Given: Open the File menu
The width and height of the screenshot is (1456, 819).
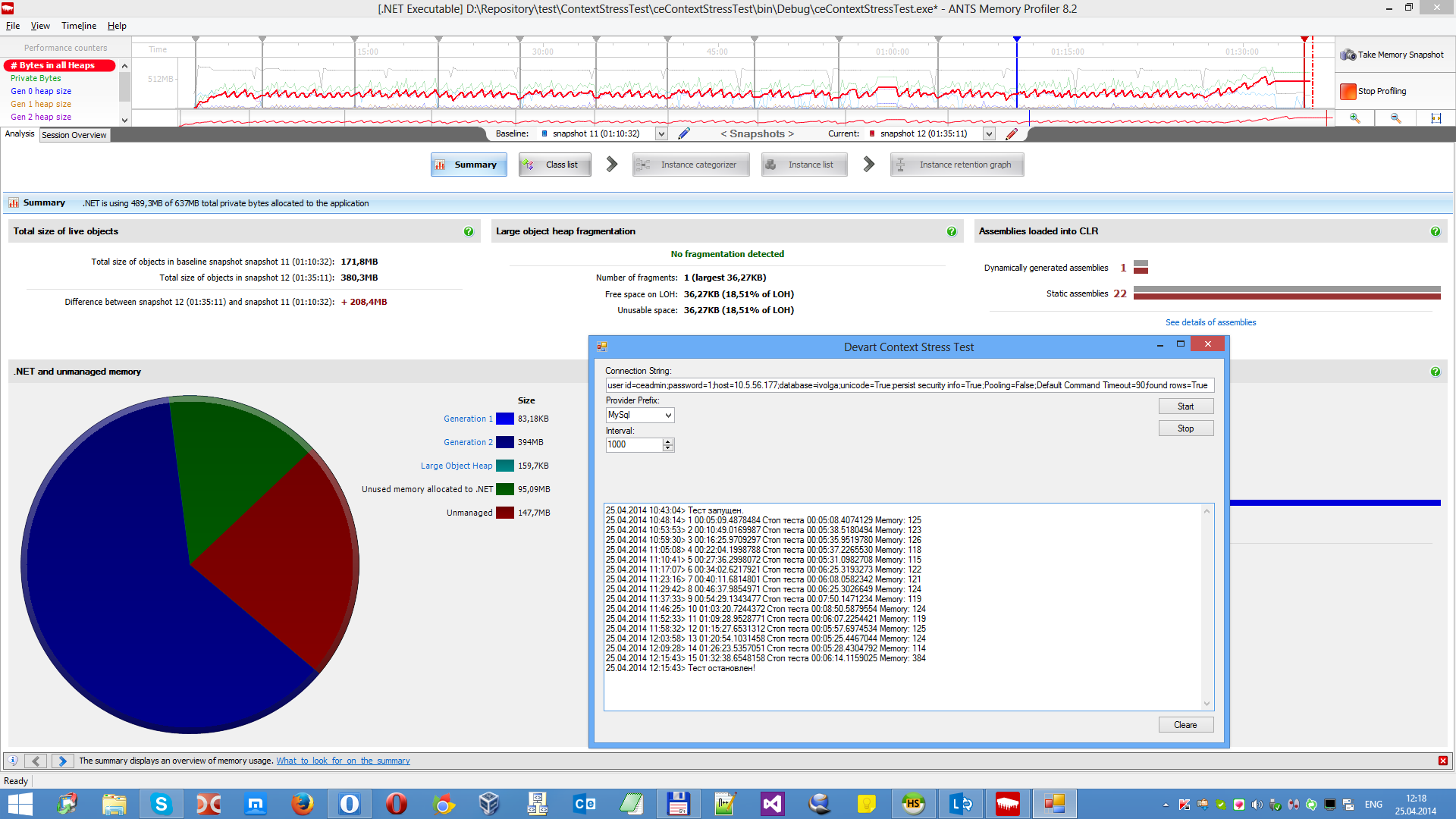Looking at the screenshot, I should 13,26.
